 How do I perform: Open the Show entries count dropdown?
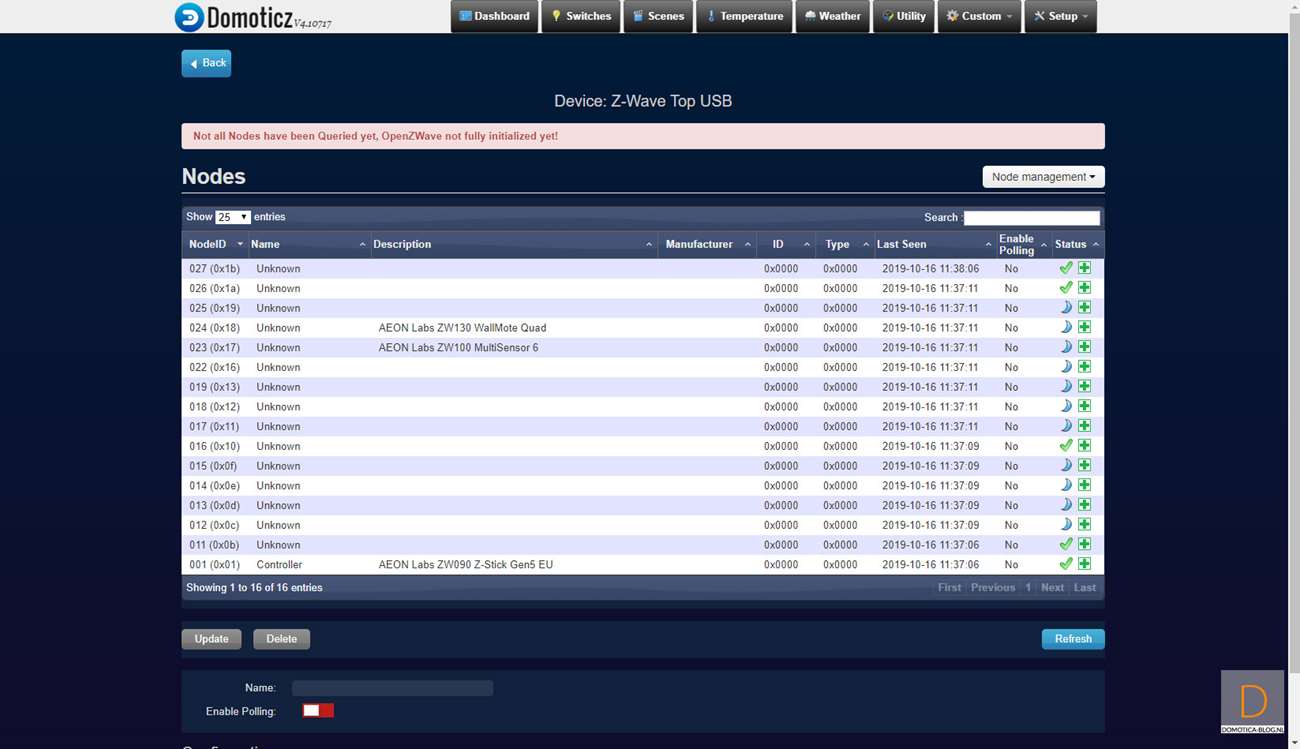point(232,217)
